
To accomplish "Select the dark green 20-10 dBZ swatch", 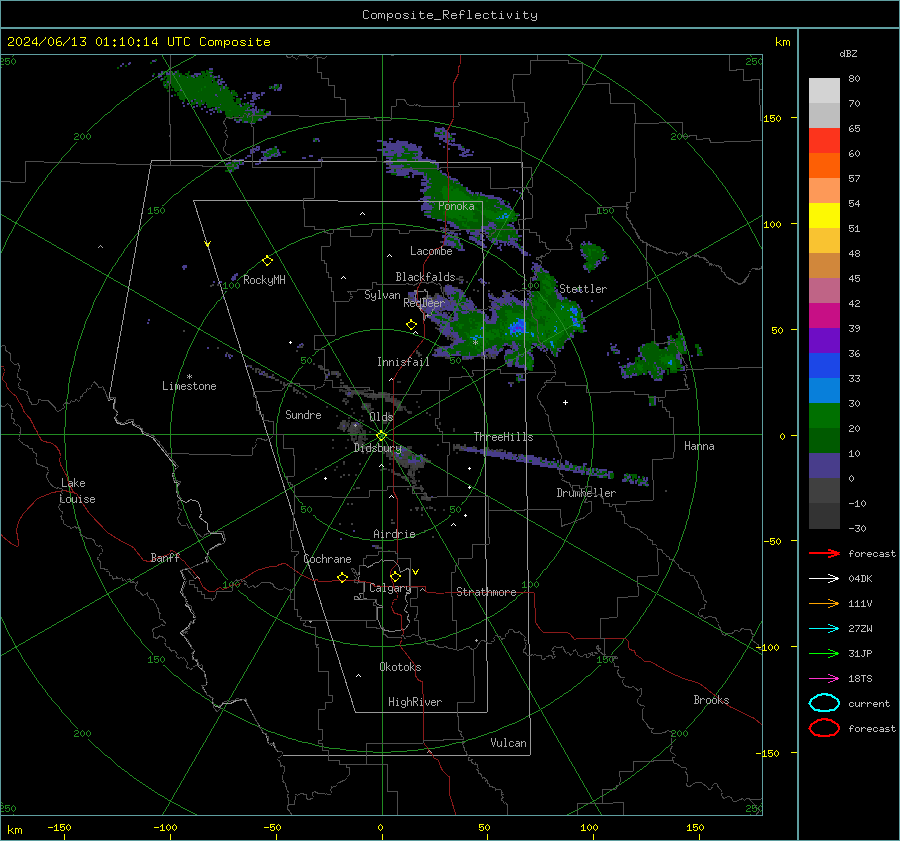I will pos(824,440).
